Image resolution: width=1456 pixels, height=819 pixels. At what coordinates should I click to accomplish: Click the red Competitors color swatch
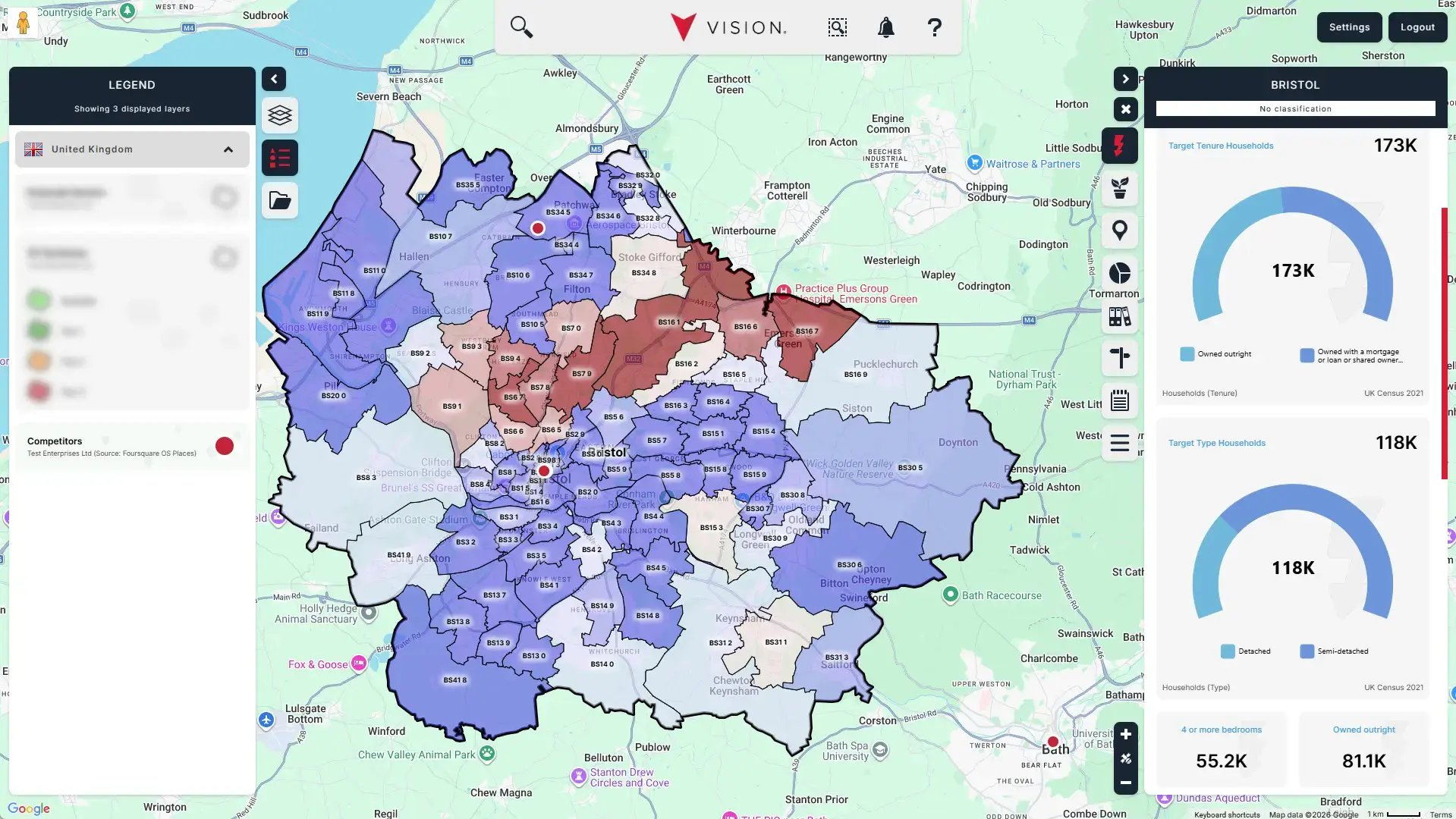click(224, 446)
